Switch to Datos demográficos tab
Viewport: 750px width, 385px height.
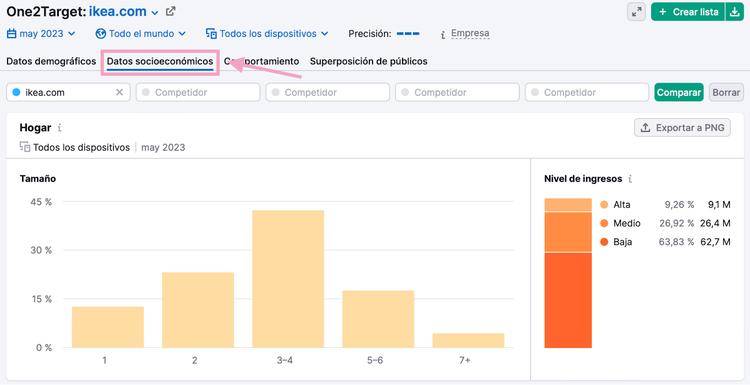[51, 61]
